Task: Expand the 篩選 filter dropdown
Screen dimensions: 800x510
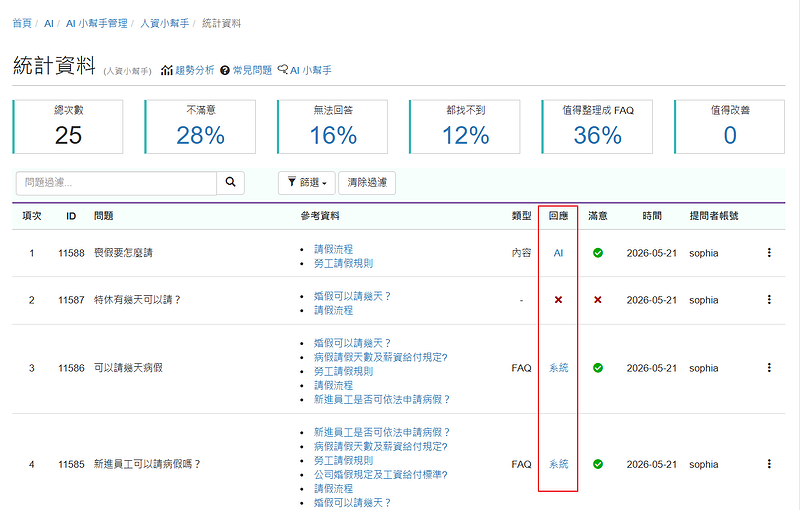Action: tap(307, 183)
